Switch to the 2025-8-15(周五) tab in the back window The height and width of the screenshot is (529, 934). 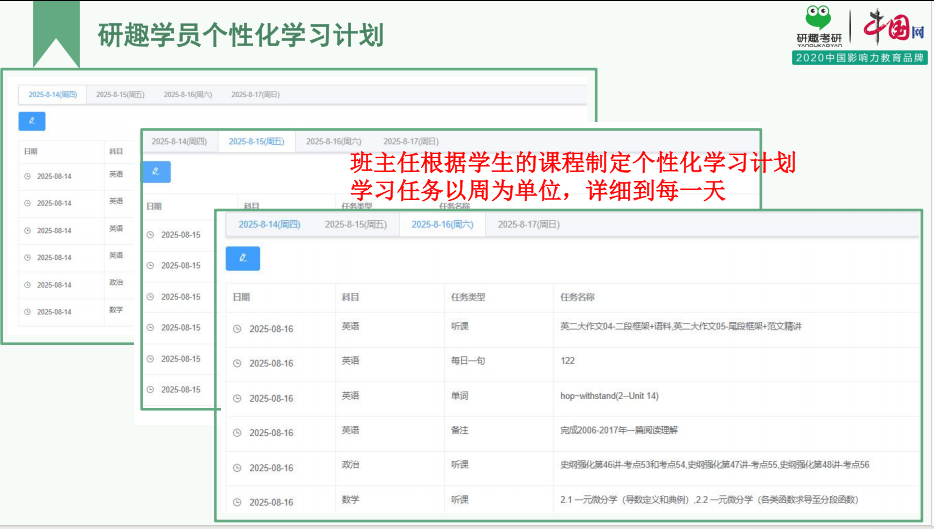coord(120,95)
